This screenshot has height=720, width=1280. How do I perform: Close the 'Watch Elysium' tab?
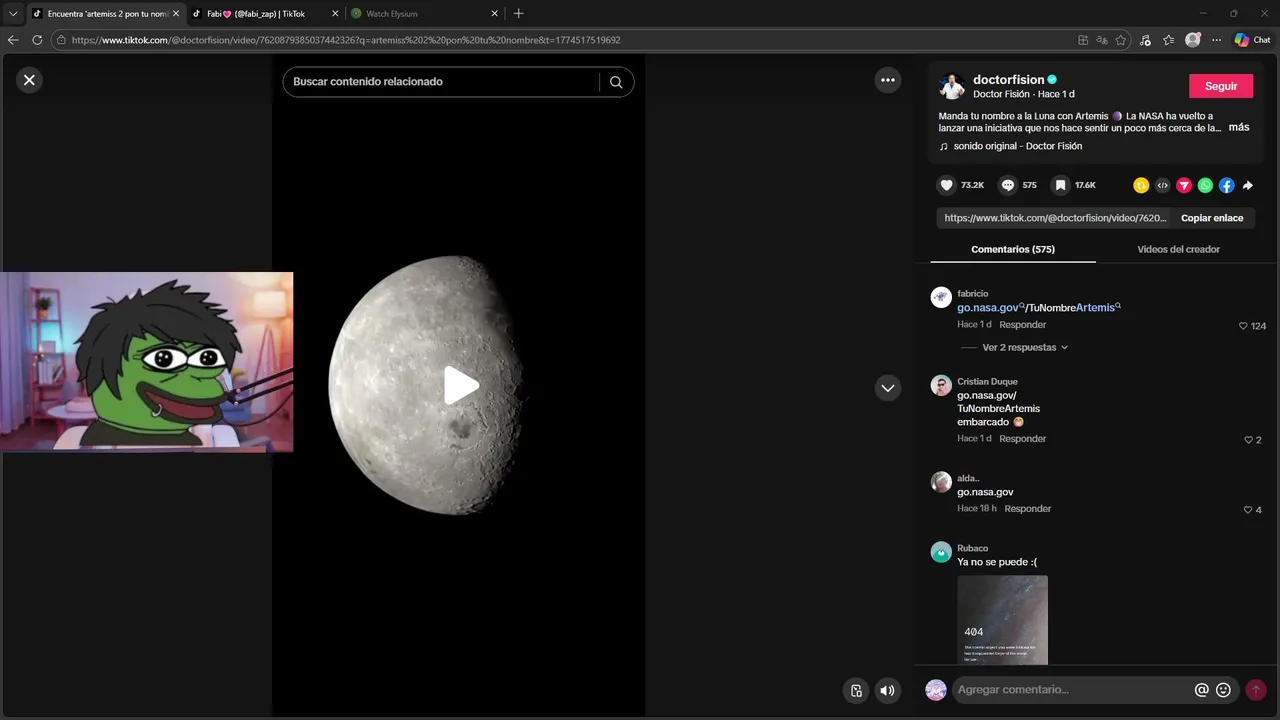pos(494,14)
